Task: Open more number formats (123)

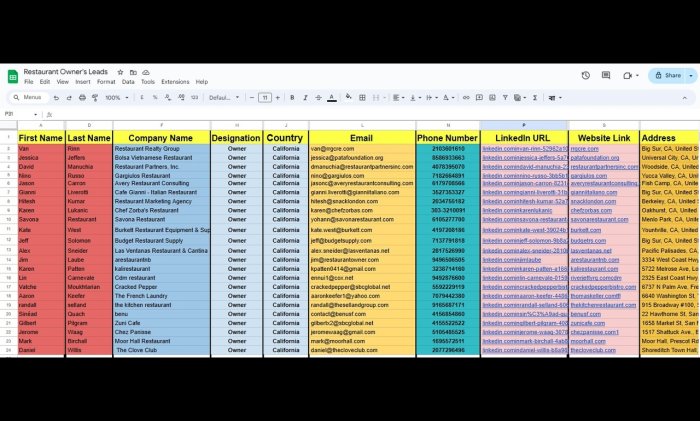Action: (195, 97)
